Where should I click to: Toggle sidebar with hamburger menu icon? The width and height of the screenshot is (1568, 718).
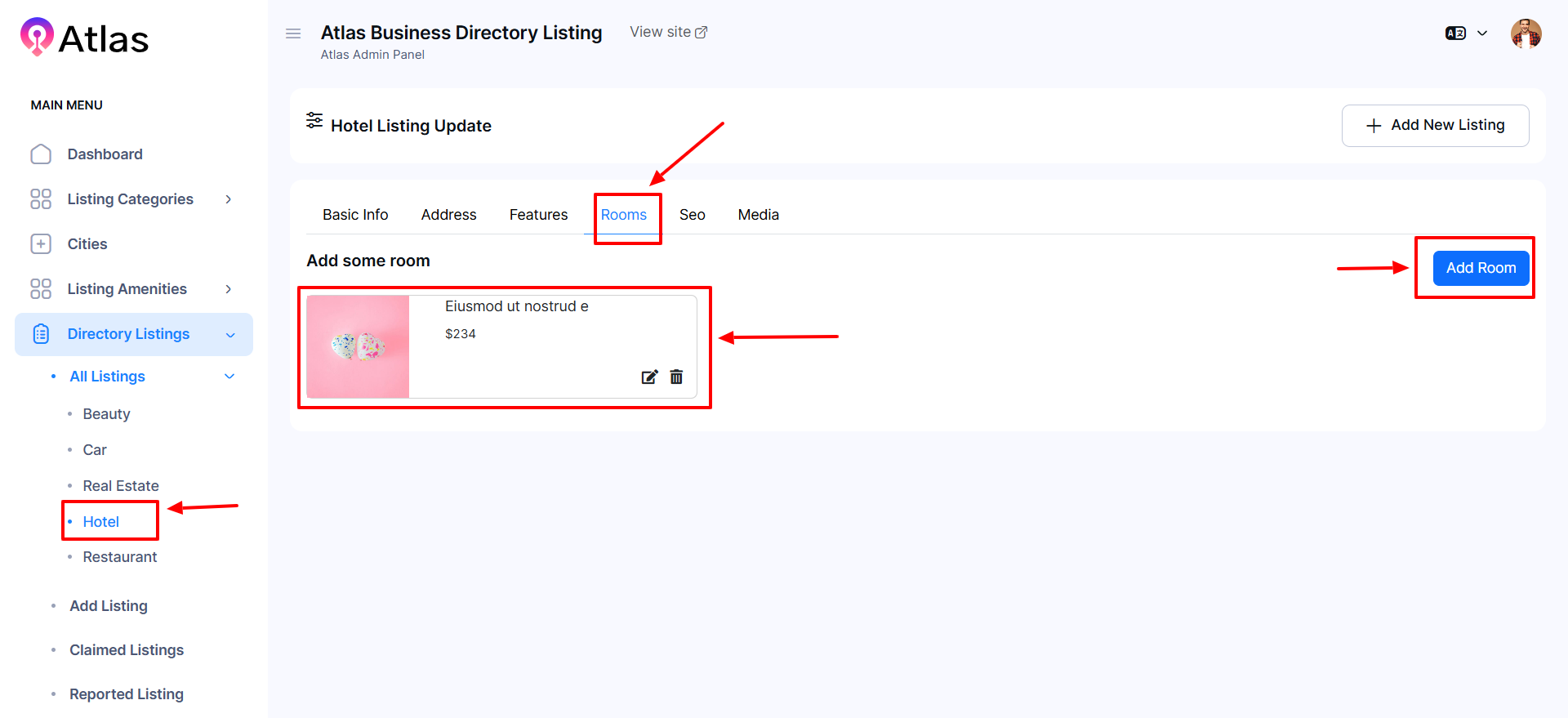tap(293, 33)
